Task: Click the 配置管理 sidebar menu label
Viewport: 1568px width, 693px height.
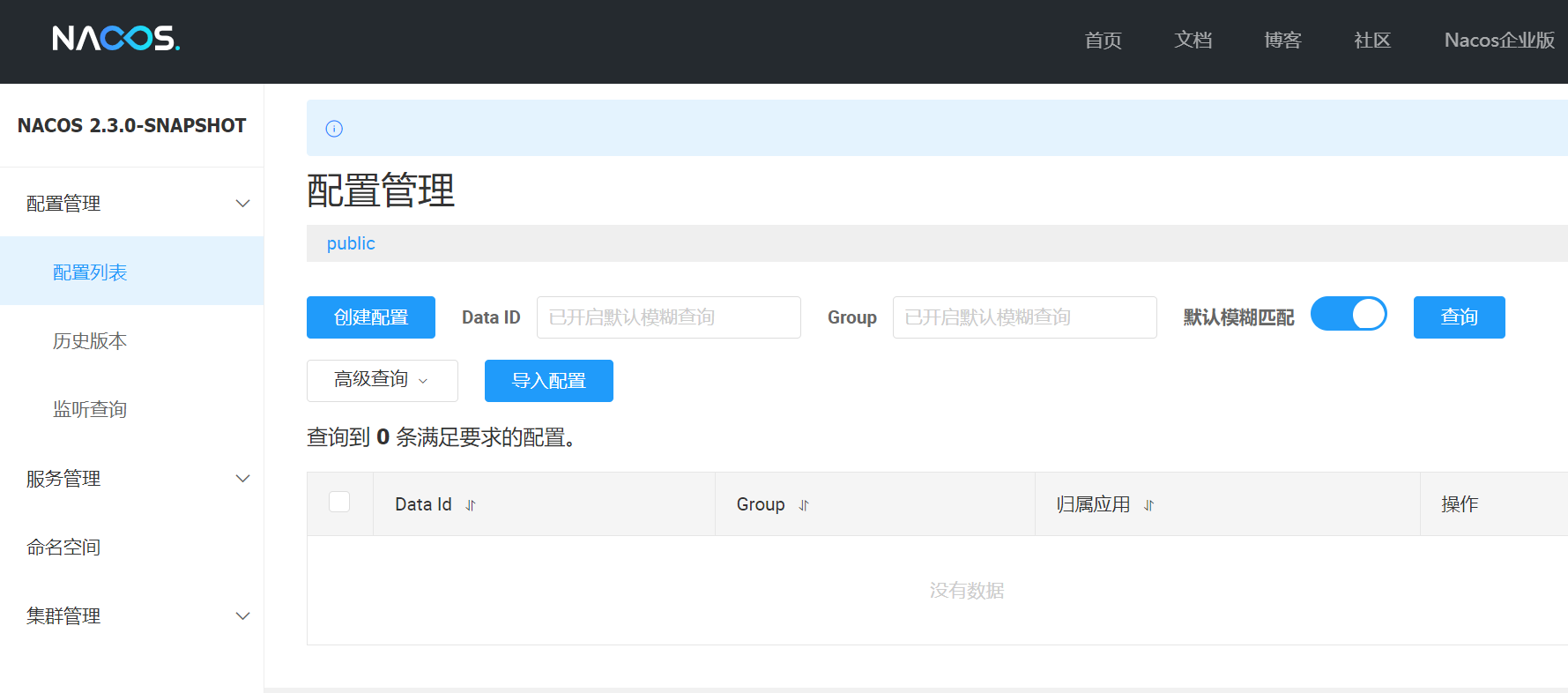Action: tap(63, 204)
